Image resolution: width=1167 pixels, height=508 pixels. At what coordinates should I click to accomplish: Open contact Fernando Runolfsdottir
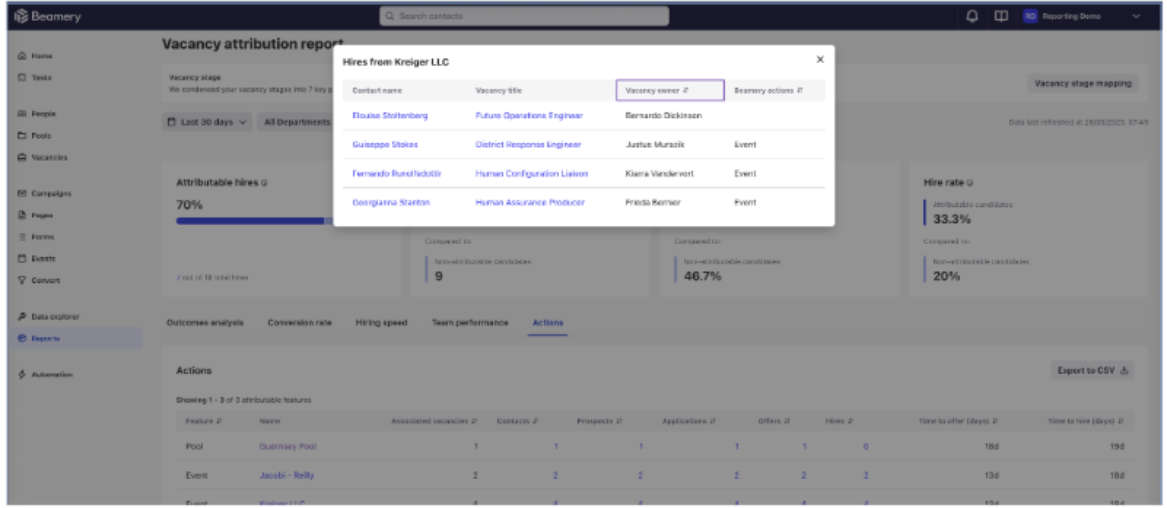[x=397, y=173]
